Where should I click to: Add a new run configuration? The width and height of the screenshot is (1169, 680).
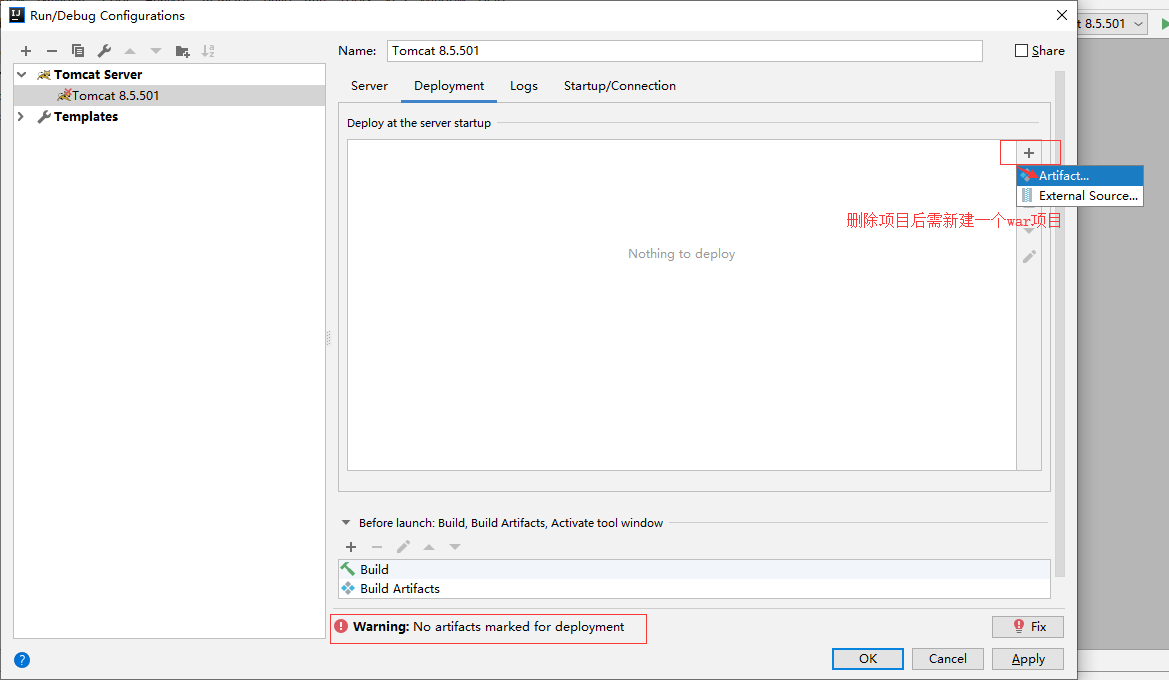point(25,50)
